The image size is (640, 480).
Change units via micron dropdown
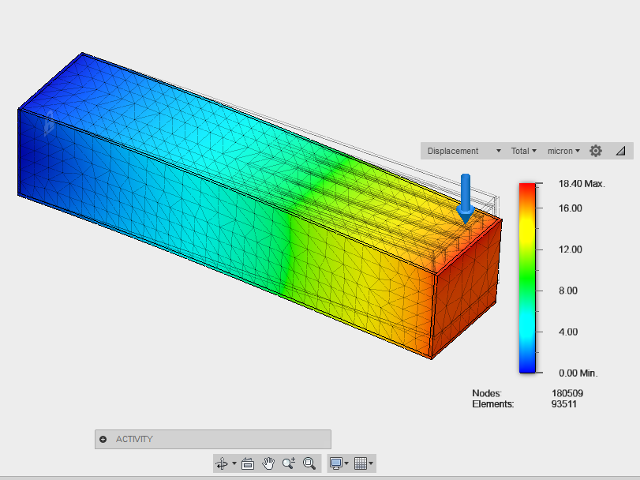coord(564,151)
